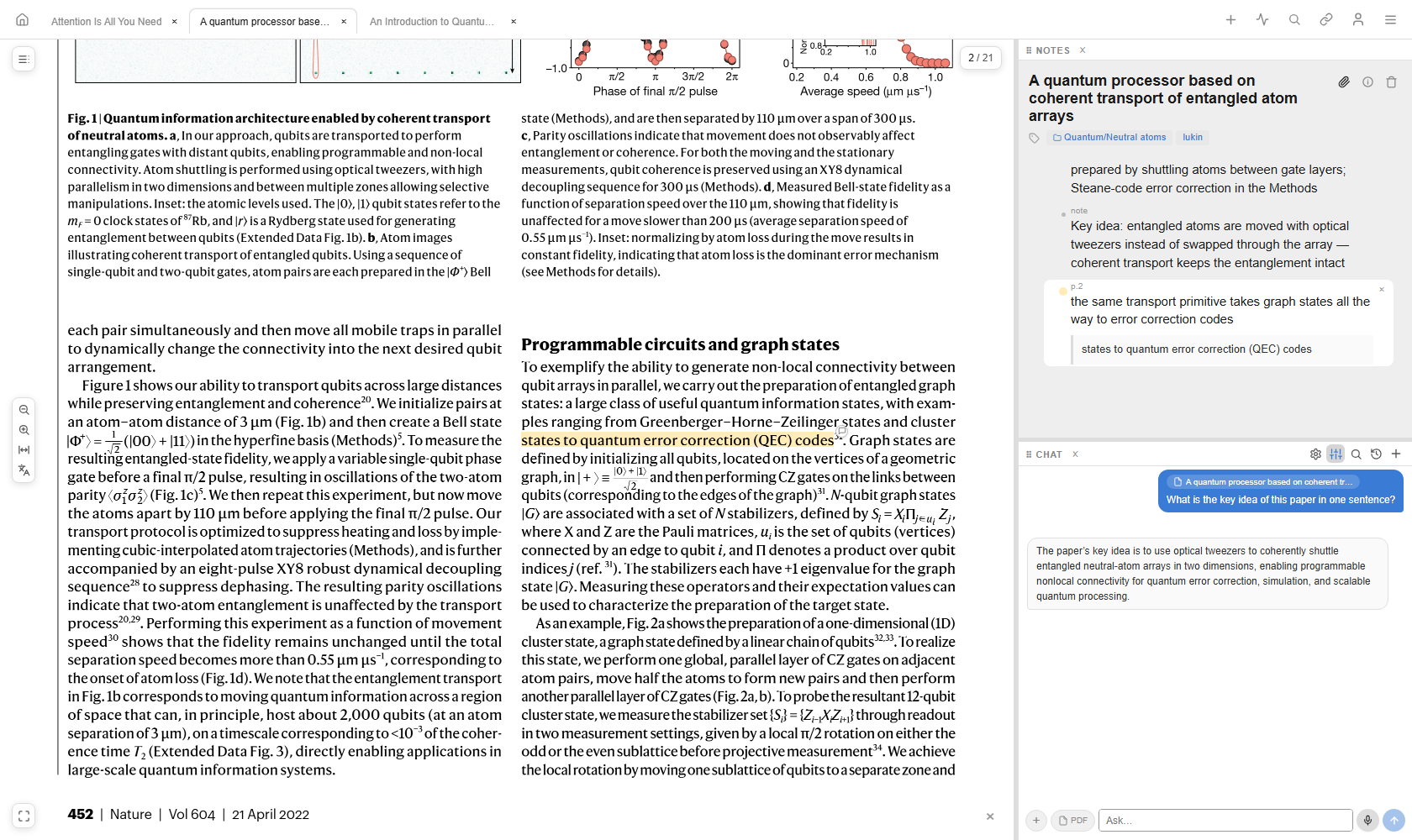This screenshot has height=840, width=1412.
Task: Click the footer text 'Vol 604'
Action: [x=192, y=815]
